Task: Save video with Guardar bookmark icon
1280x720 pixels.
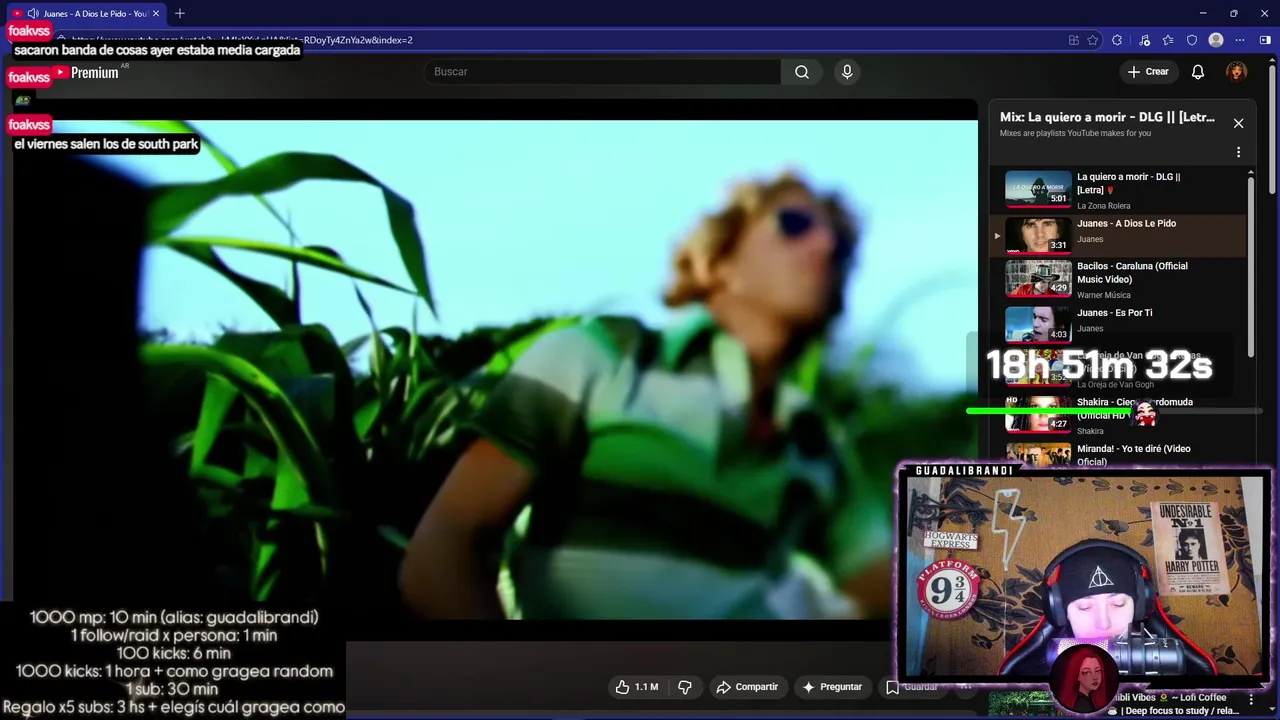Action: (x=892, y=687)
